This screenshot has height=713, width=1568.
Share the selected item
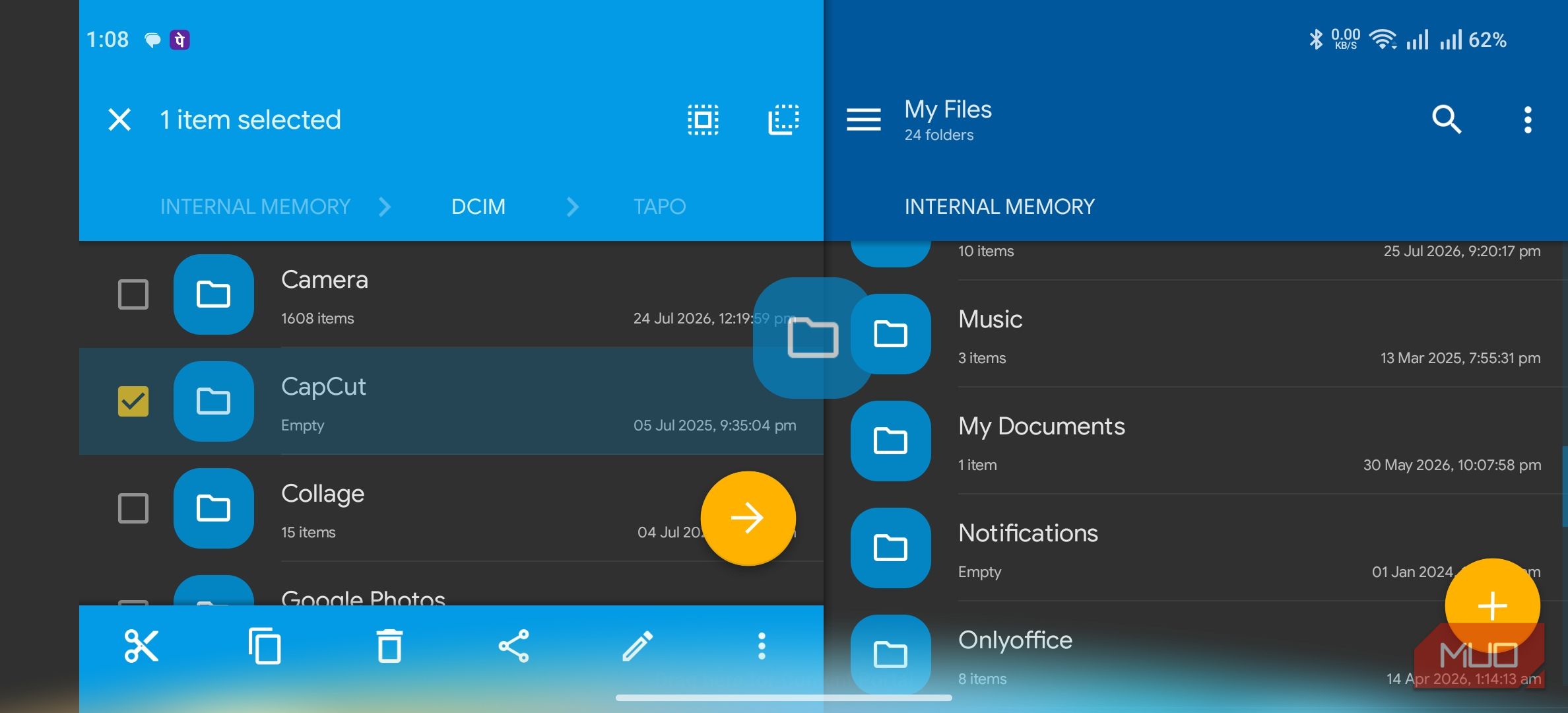point(513,646)
